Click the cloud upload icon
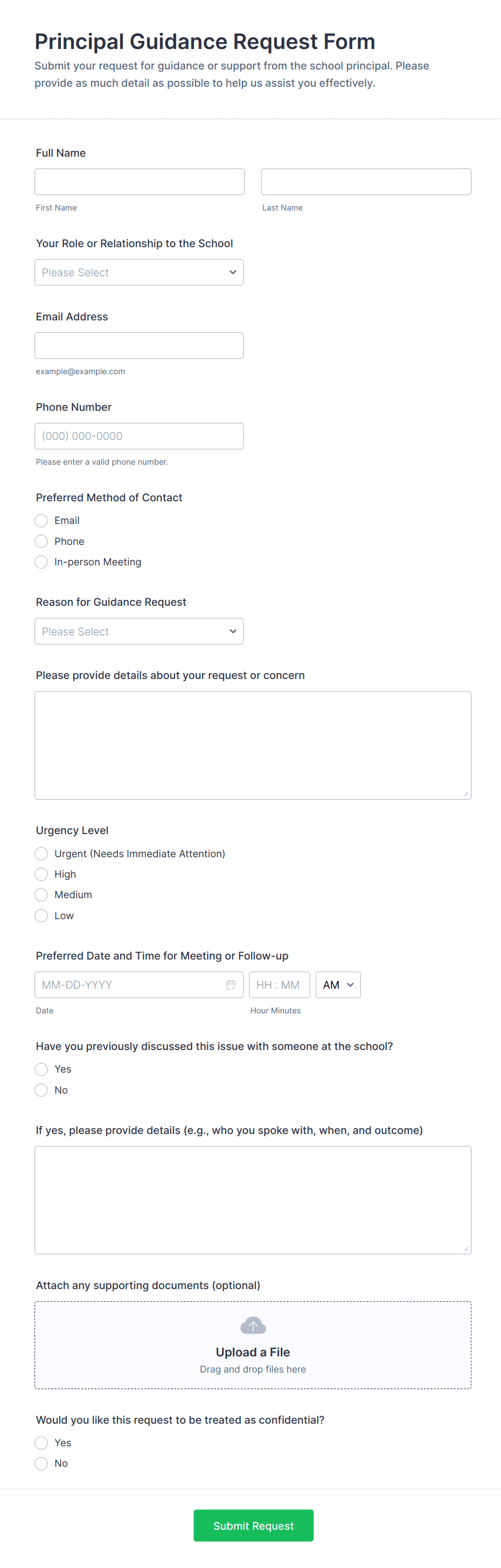This screenshot has height=1568, width=501. (x=253, y=1325)
